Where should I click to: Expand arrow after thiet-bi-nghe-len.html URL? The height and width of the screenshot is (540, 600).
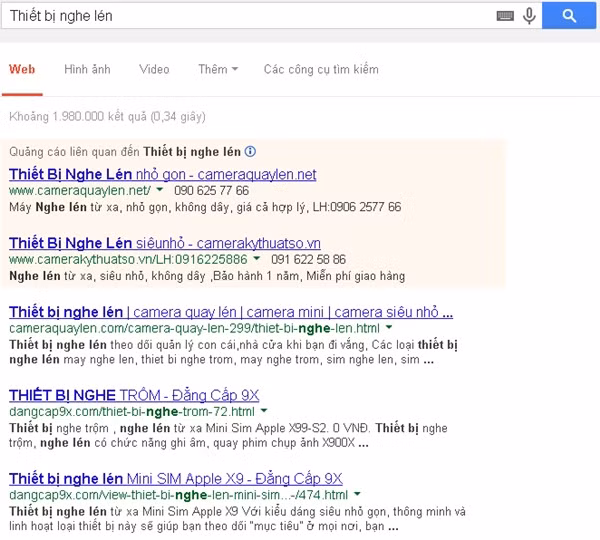(389, 327)
